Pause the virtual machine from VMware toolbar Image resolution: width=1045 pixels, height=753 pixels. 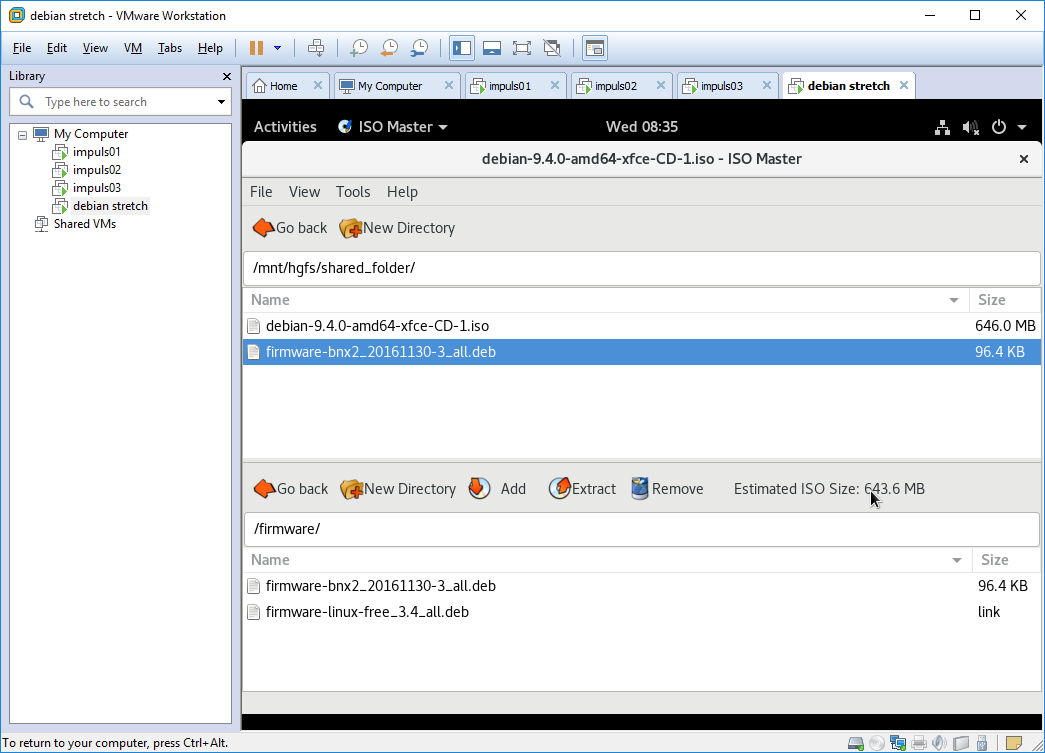point(256,48)
